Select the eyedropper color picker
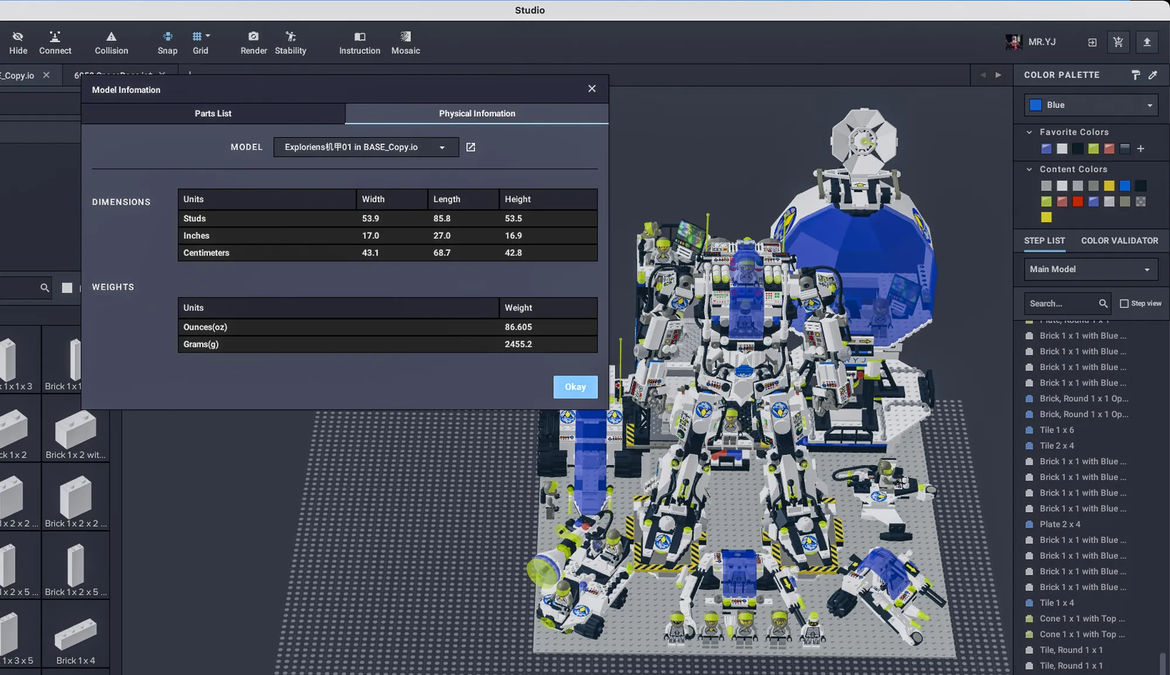 [x=1153, y=75]
